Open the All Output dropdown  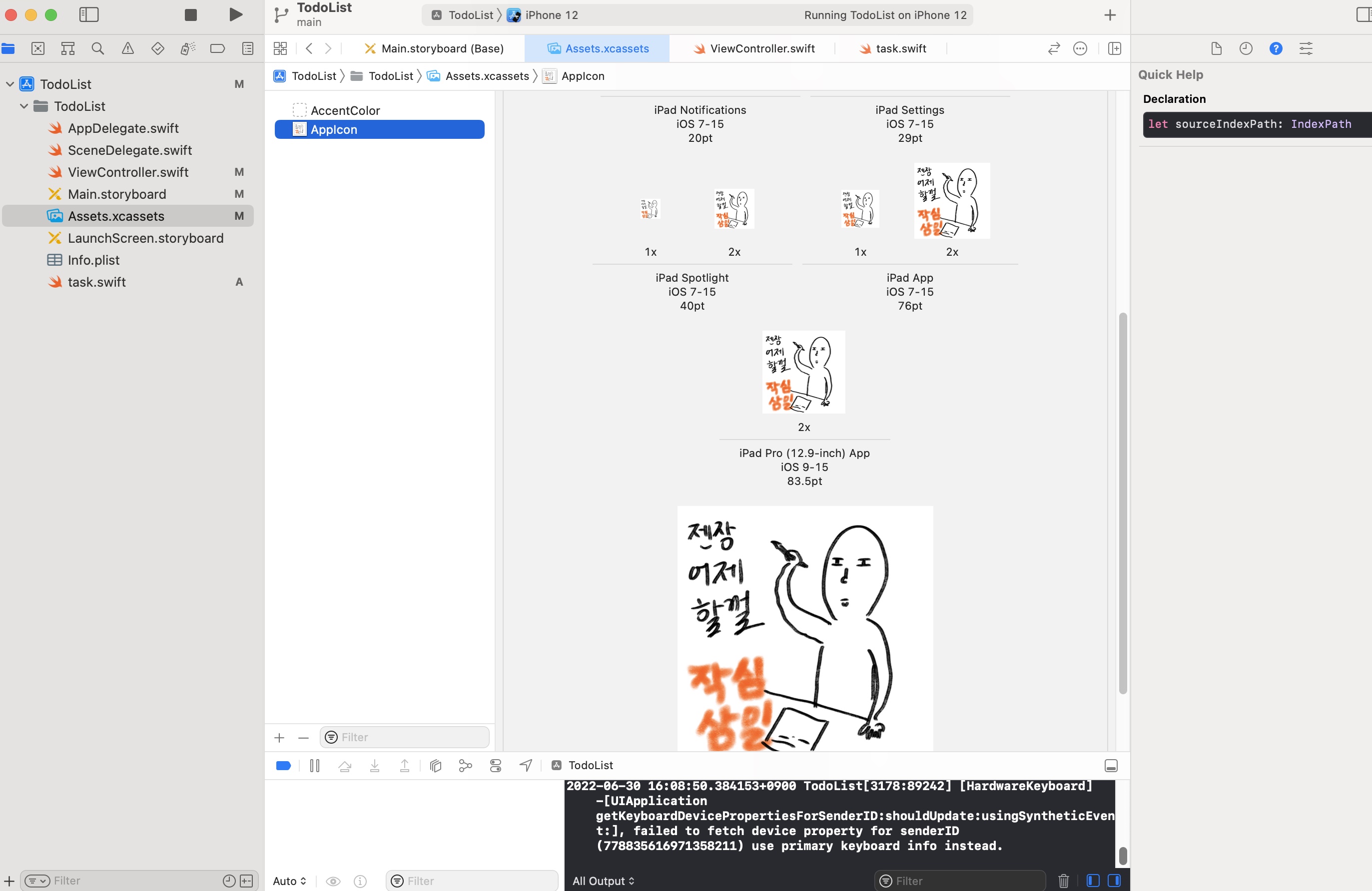click(603, 881)
